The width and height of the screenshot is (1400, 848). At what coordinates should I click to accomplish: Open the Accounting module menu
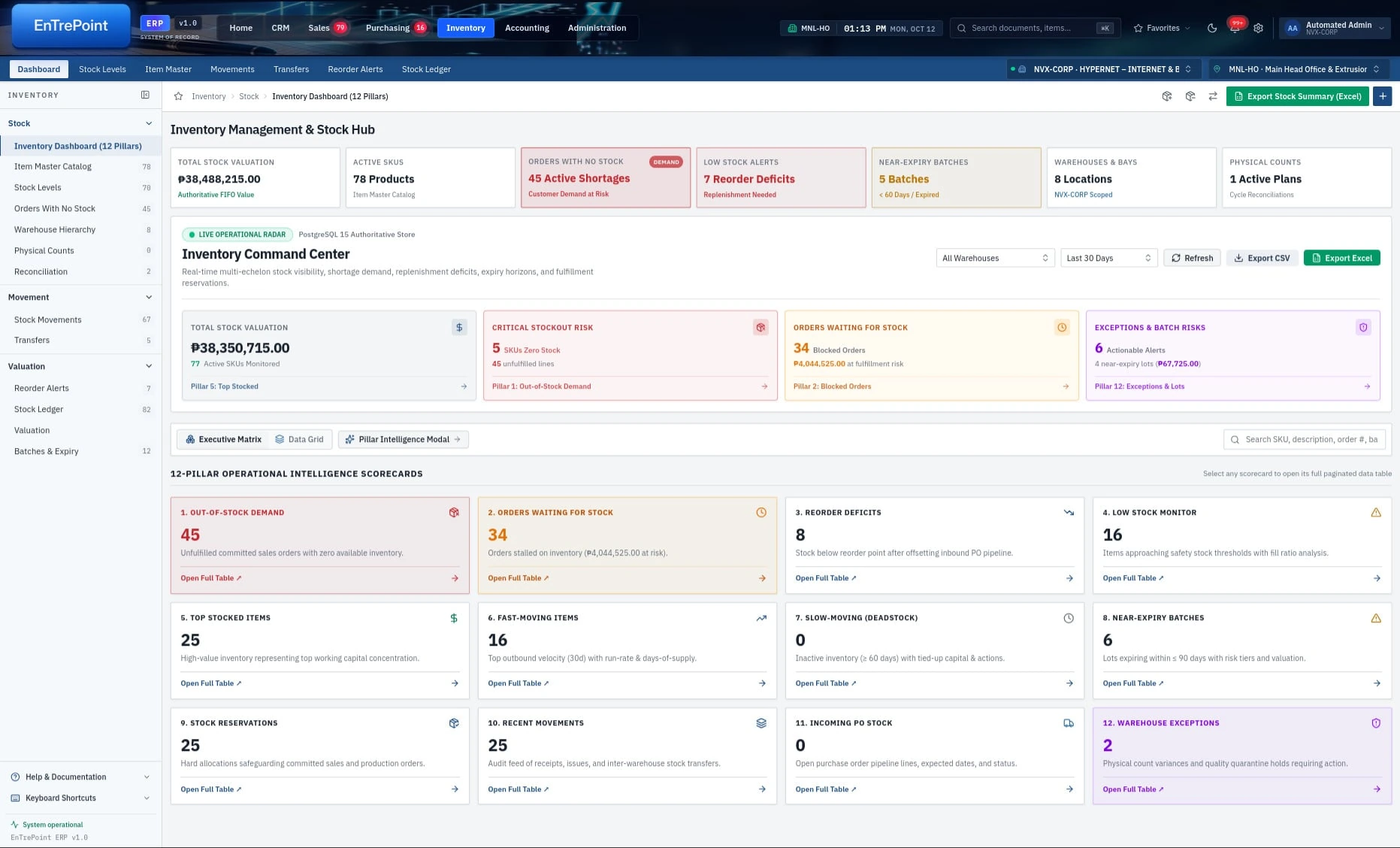click(527, 28)
